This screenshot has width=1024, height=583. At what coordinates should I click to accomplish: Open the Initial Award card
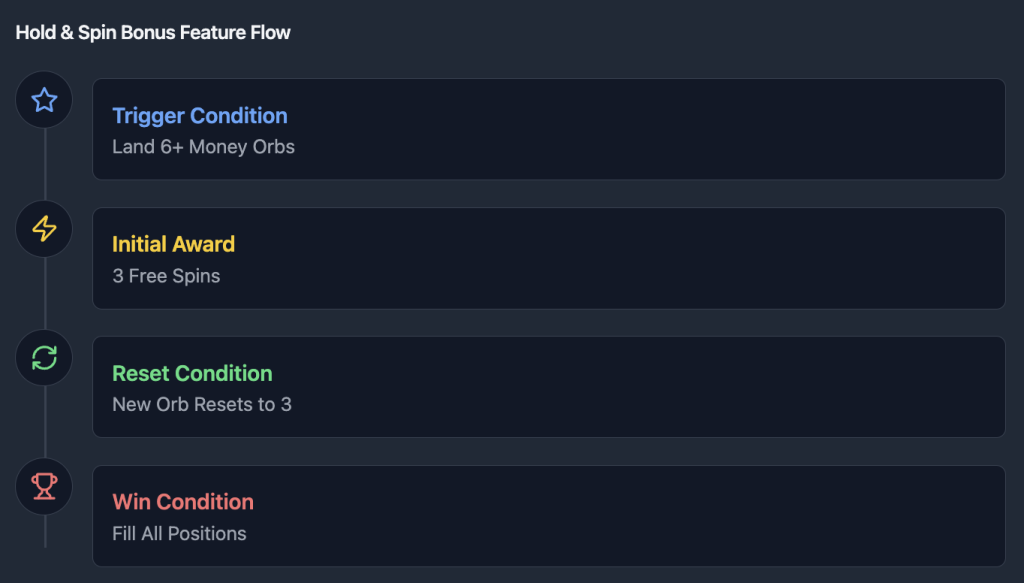pyautogui.click(x=549, y=258)
